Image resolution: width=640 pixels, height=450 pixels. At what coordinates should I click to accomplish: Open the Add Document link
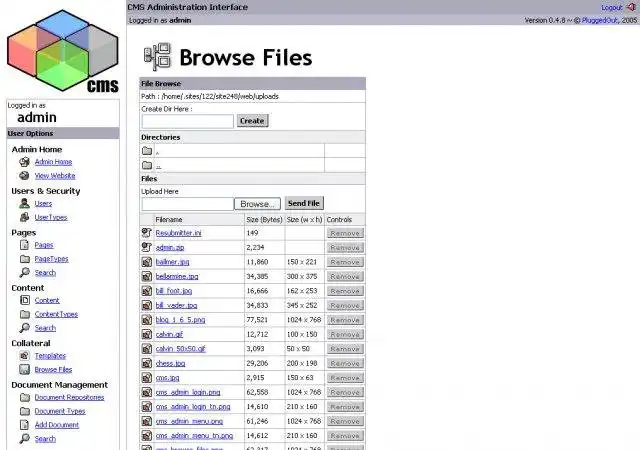[56, 425]
